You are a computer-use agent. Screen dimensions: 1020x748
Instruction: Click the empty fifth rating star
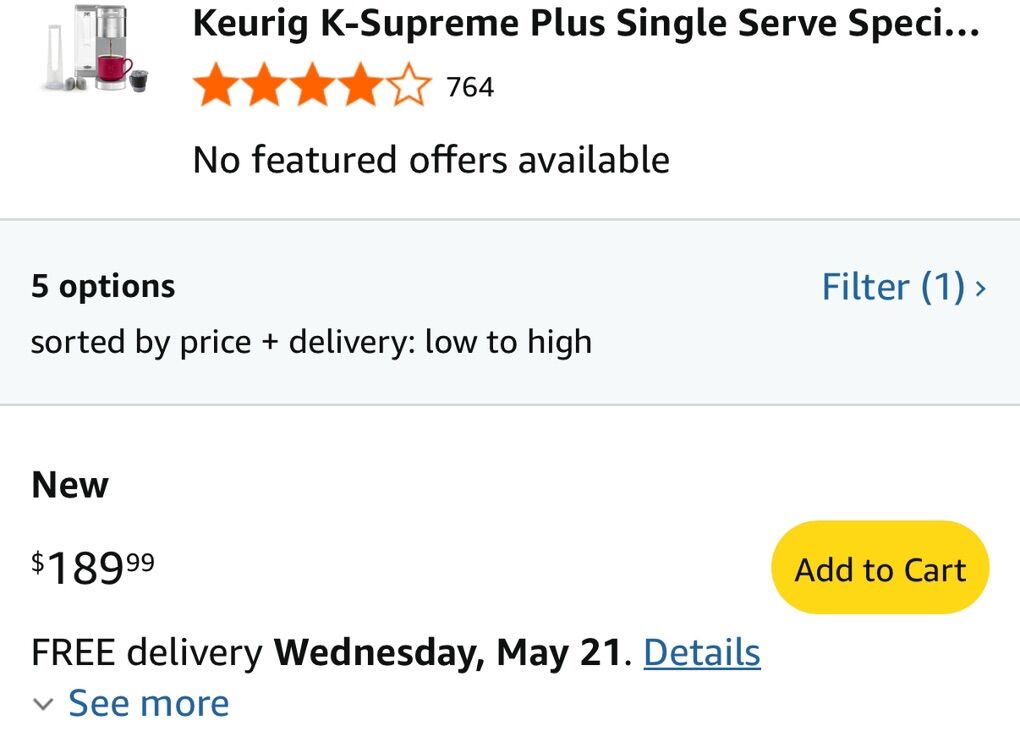[410, 87]
